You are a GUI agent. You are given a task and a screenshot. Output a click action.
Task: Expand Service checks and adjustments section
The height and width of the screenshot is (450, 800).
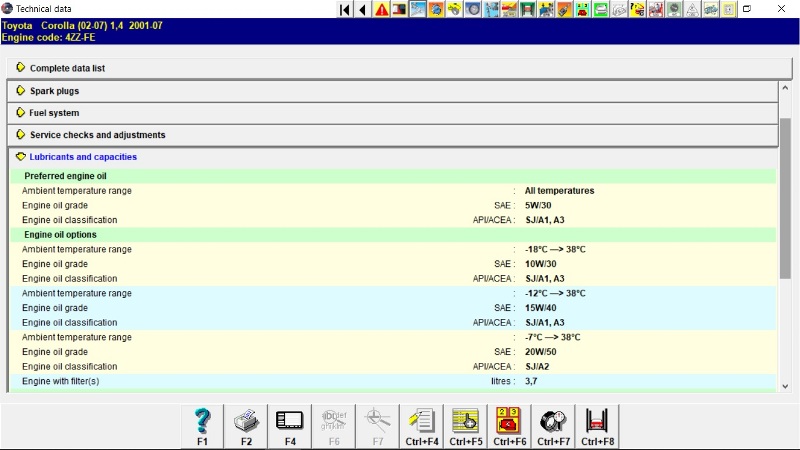(x=393, y=135)
